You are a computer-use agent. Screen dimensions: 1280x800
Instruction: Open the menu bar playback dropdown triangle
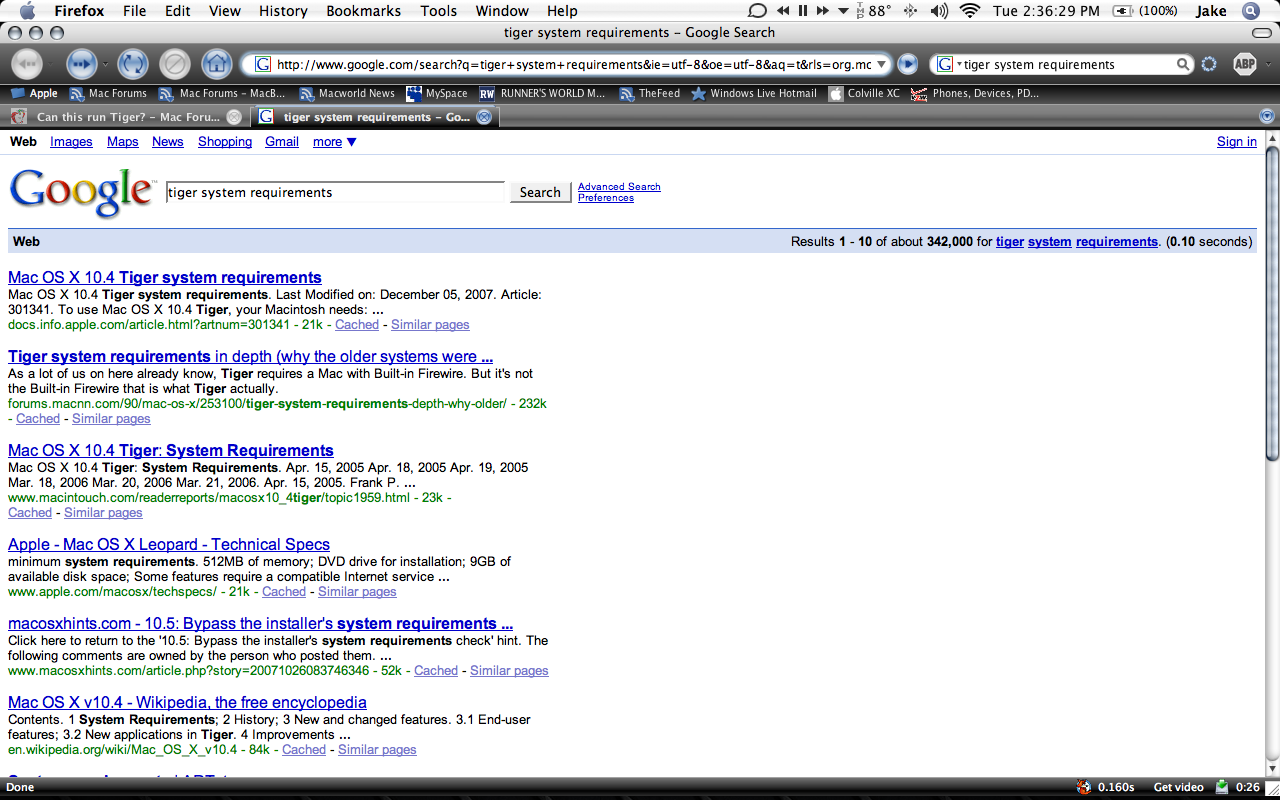tap(844, 11)
